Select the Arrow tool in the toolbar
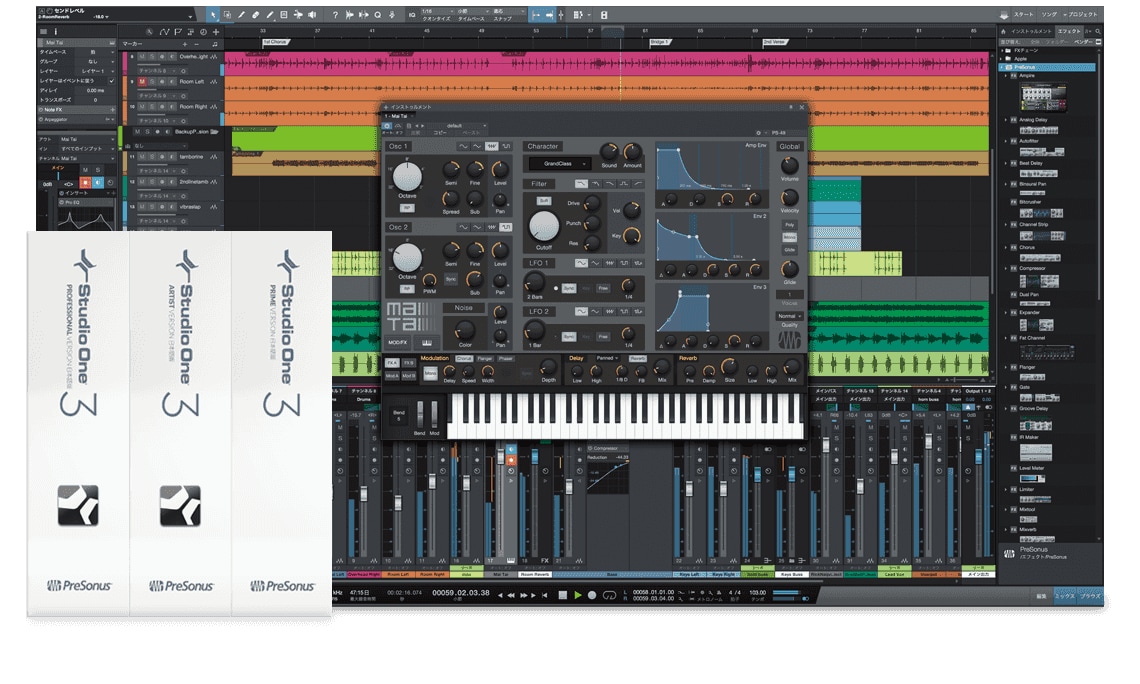Viewport: 1140px width, 684px height. point(213,15)
